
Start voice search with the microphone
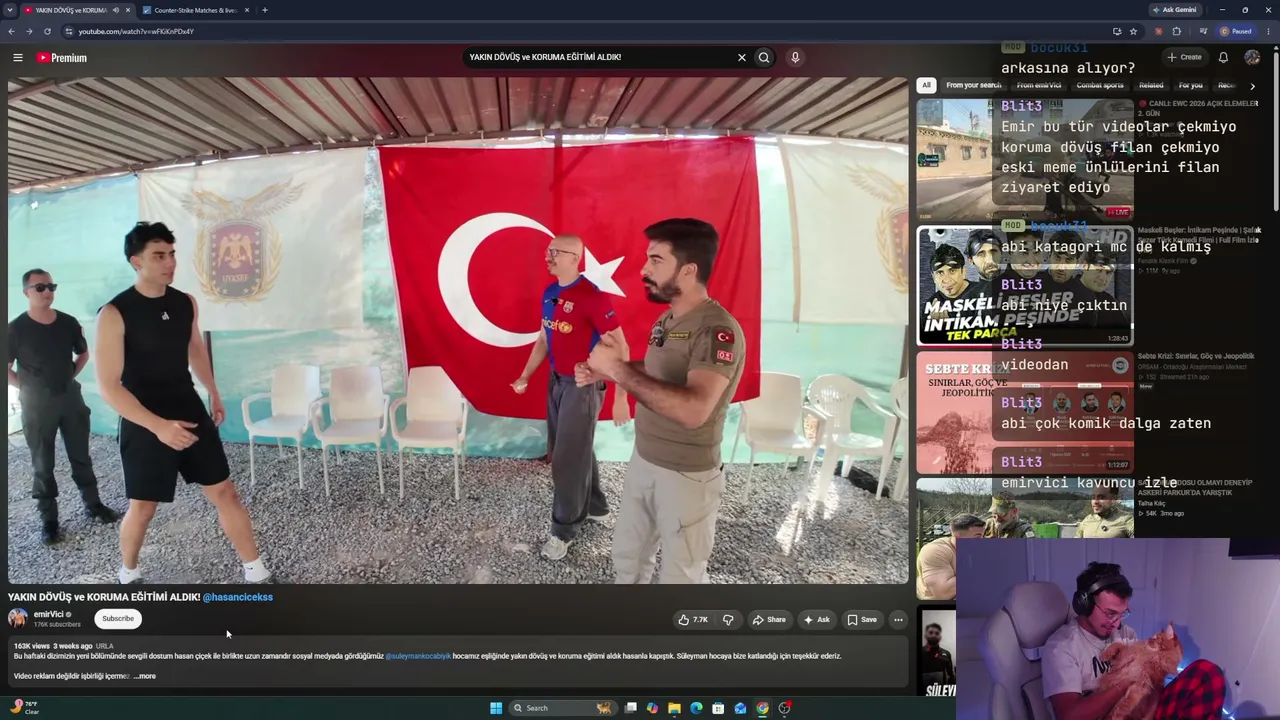coord(795,58)
